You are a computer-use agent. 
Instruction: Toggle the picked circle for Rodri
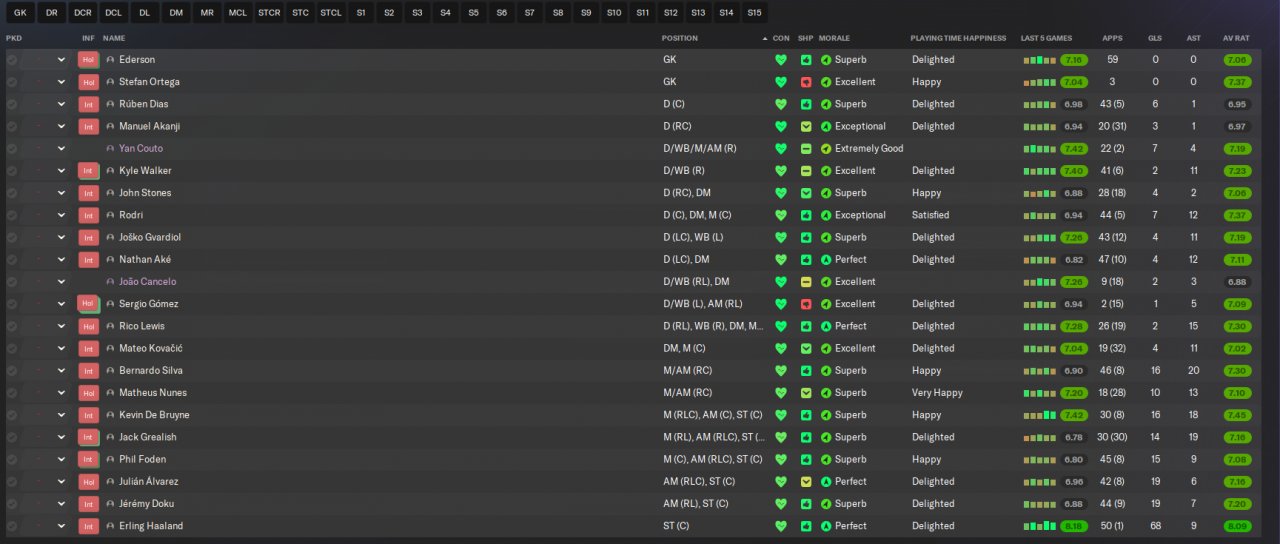point(12,215)
